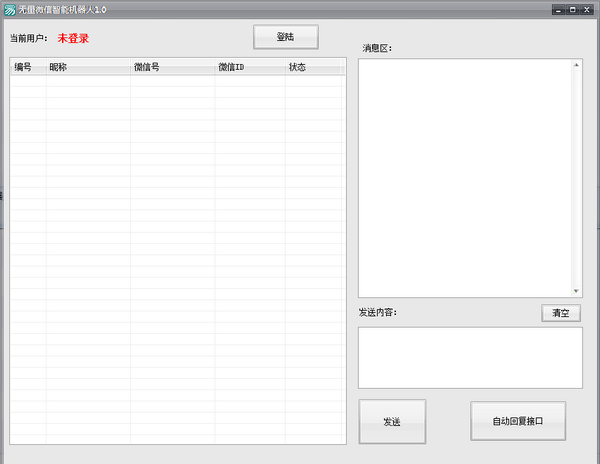Maximize the robot application window

tap(572, 10)
